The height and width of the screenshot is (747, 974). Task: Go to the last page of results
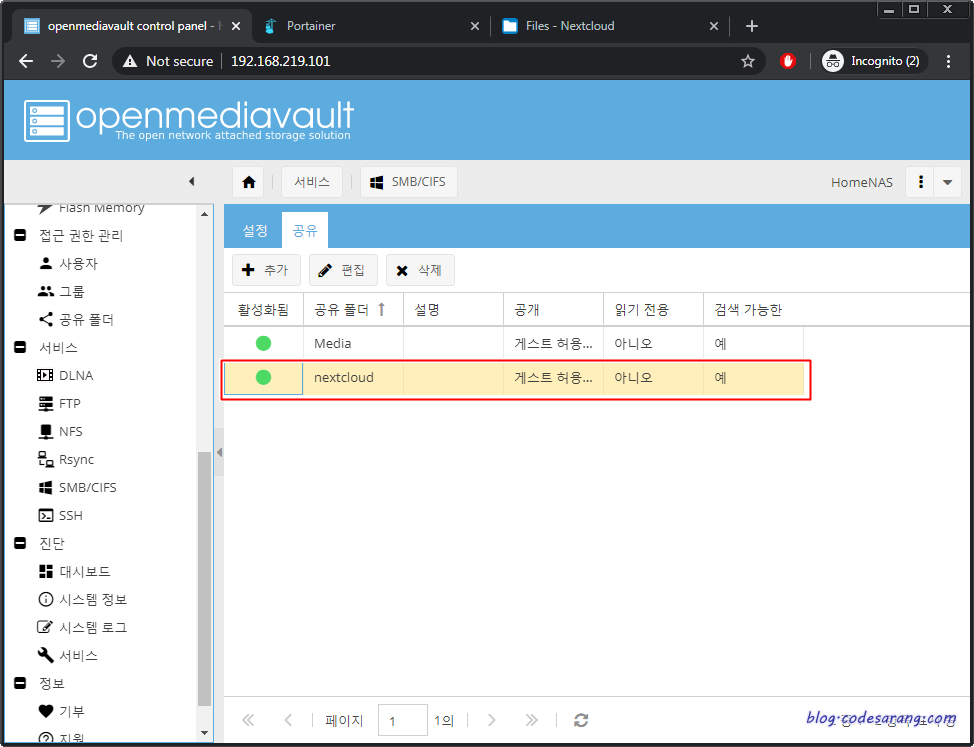(x=531, y=720)
